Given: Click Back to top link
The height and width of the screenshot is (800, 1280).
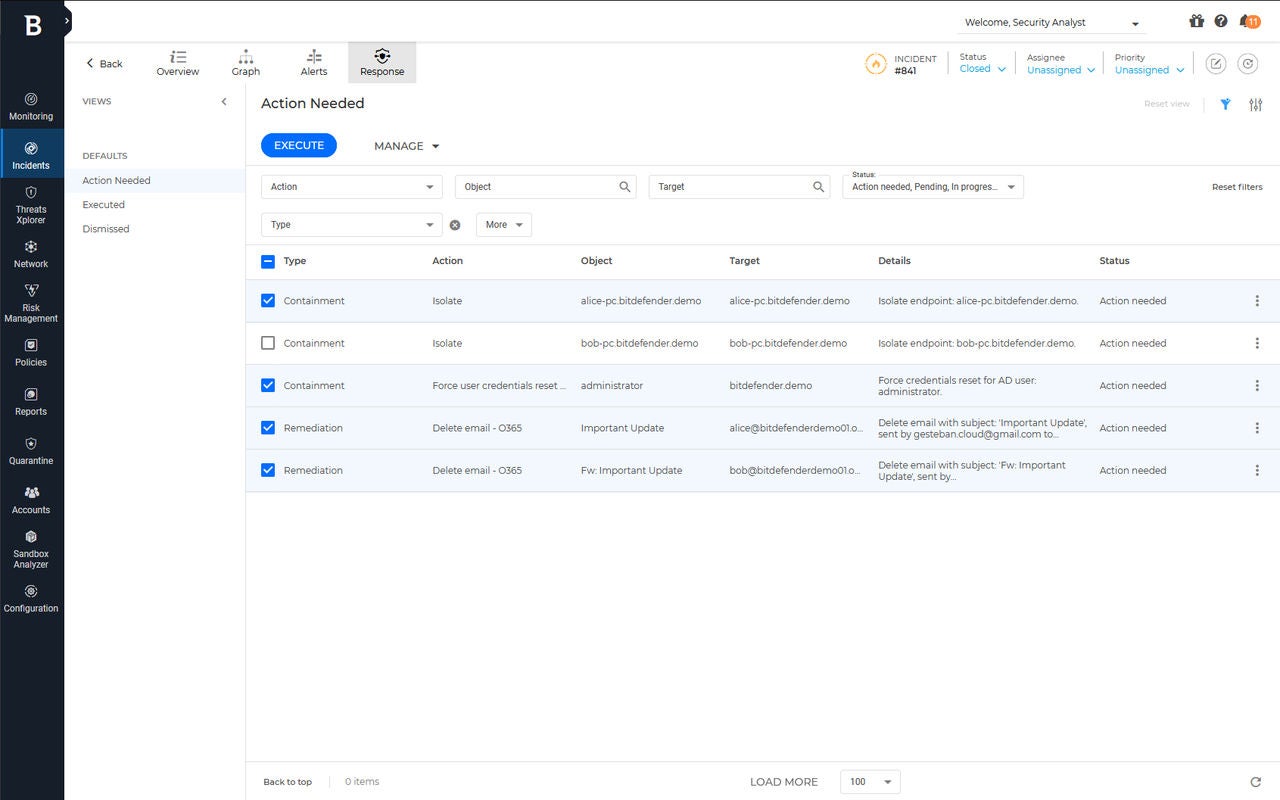Looking at the screenshot, I should tap(288, 782).
